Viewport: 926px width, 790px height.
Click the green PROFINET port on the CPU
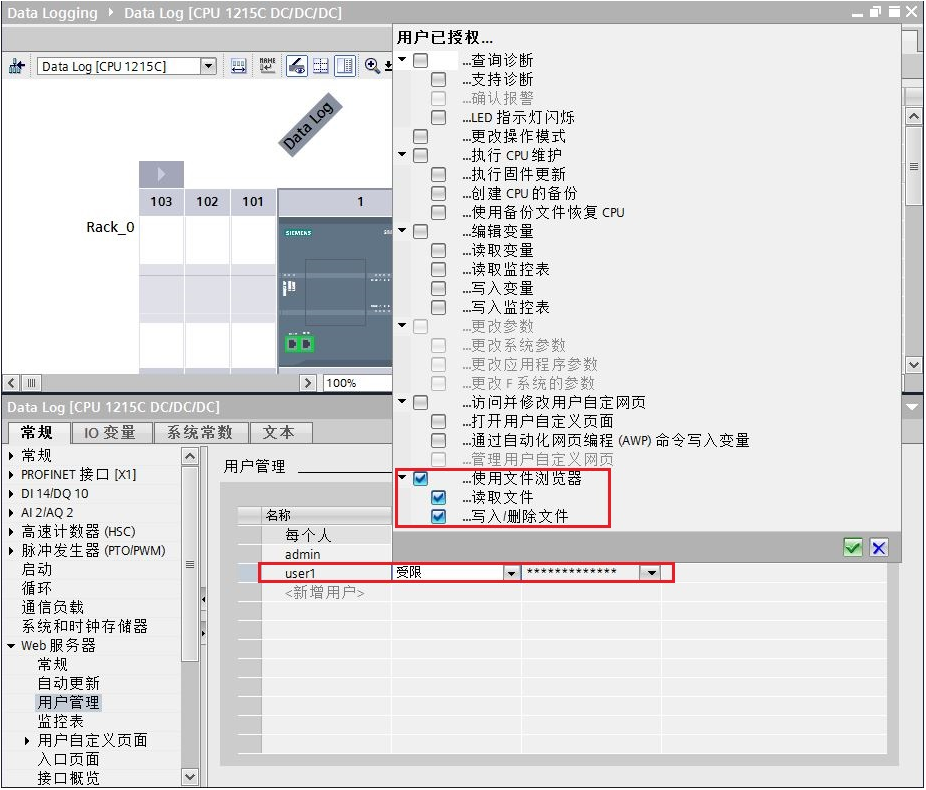pos(299,343)
